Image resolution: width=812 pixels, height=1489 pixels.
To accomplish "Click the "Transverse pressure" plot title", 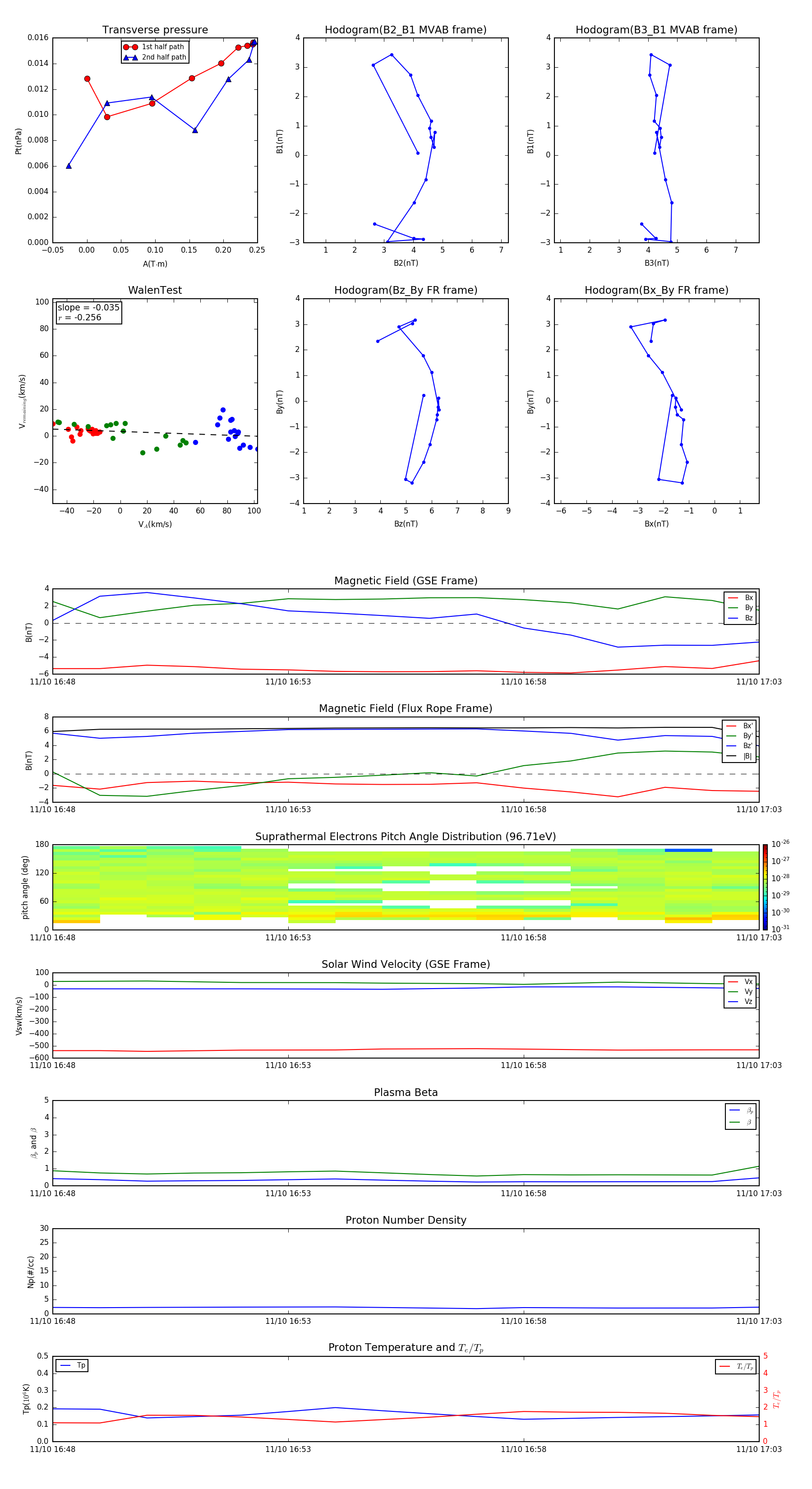I will 155,30.
